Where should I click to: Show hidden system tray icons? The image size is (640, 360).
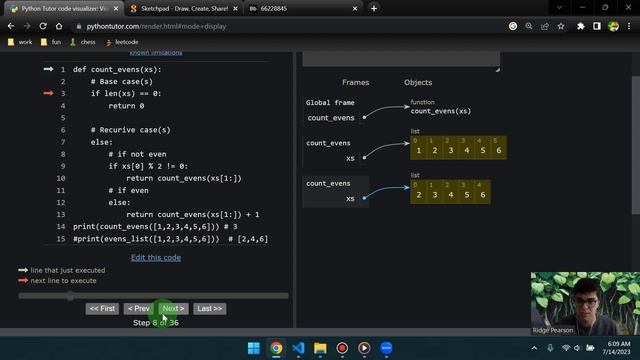pos(534,348)
